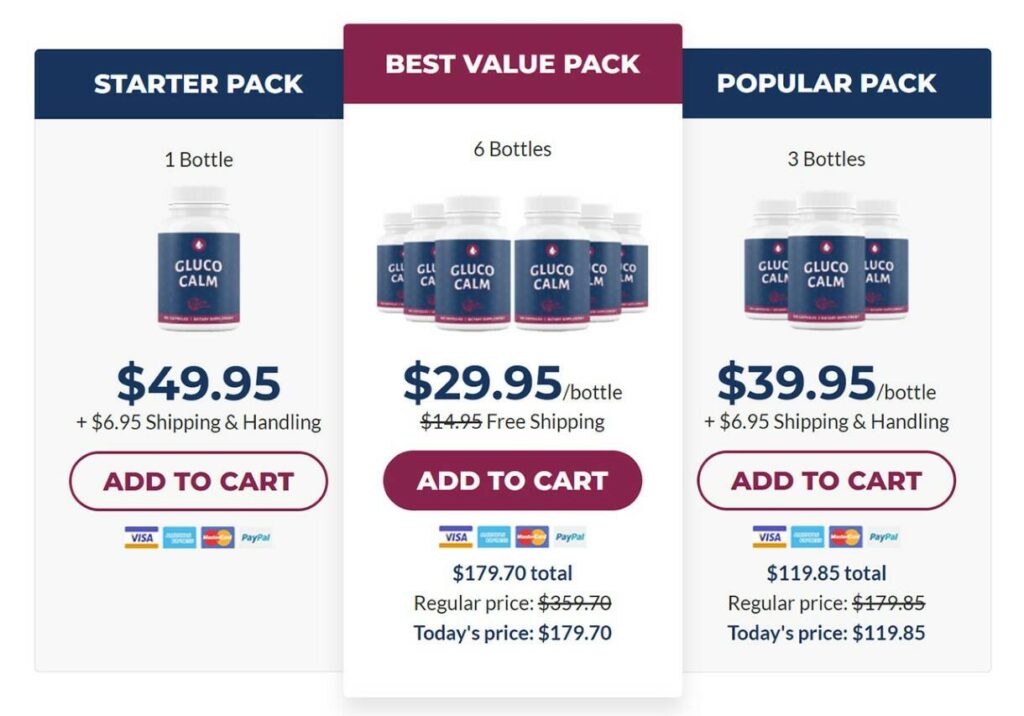Add the Popular Pack to cart

826,481
